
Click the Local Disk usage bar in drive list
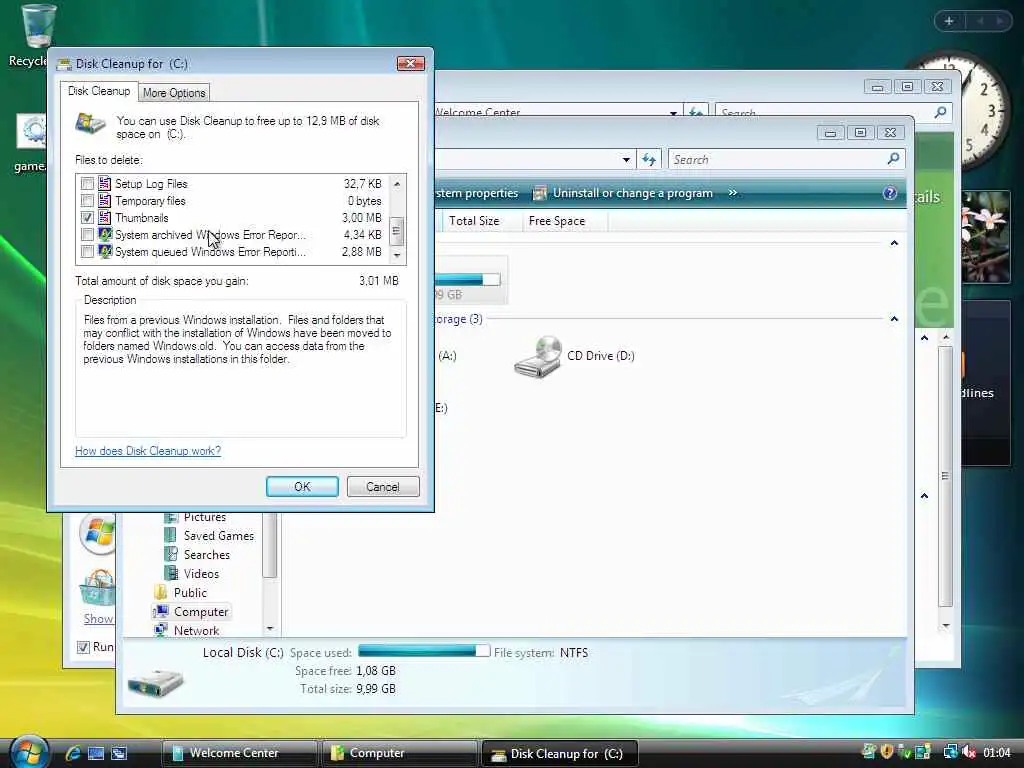[468, 280]
